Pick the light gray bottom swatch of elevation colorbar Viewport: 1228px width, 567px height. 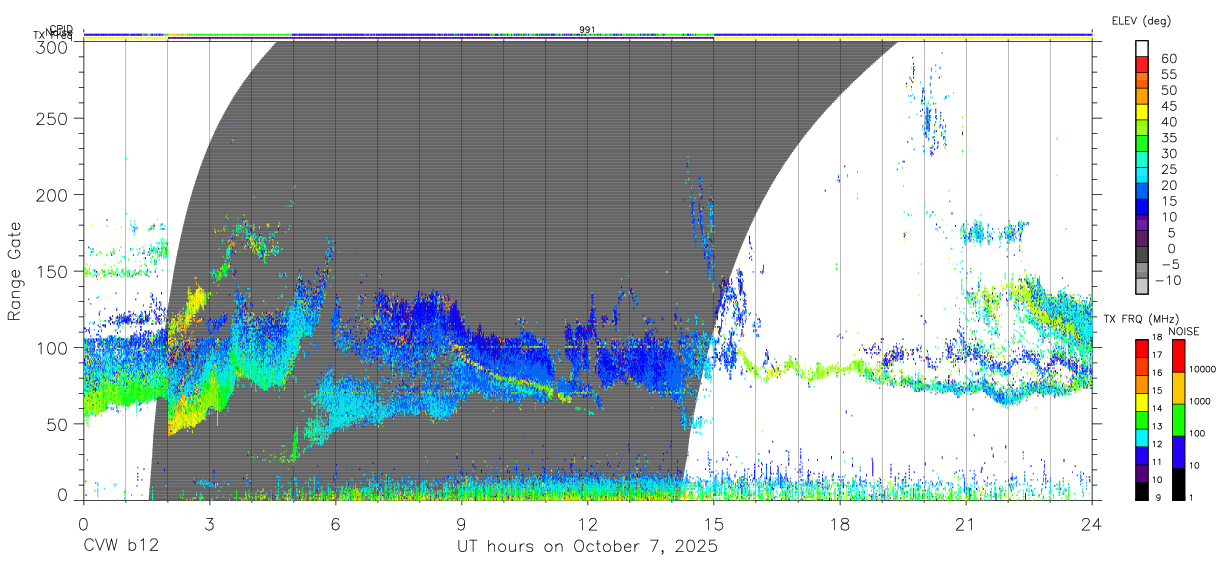[1142, 286]
